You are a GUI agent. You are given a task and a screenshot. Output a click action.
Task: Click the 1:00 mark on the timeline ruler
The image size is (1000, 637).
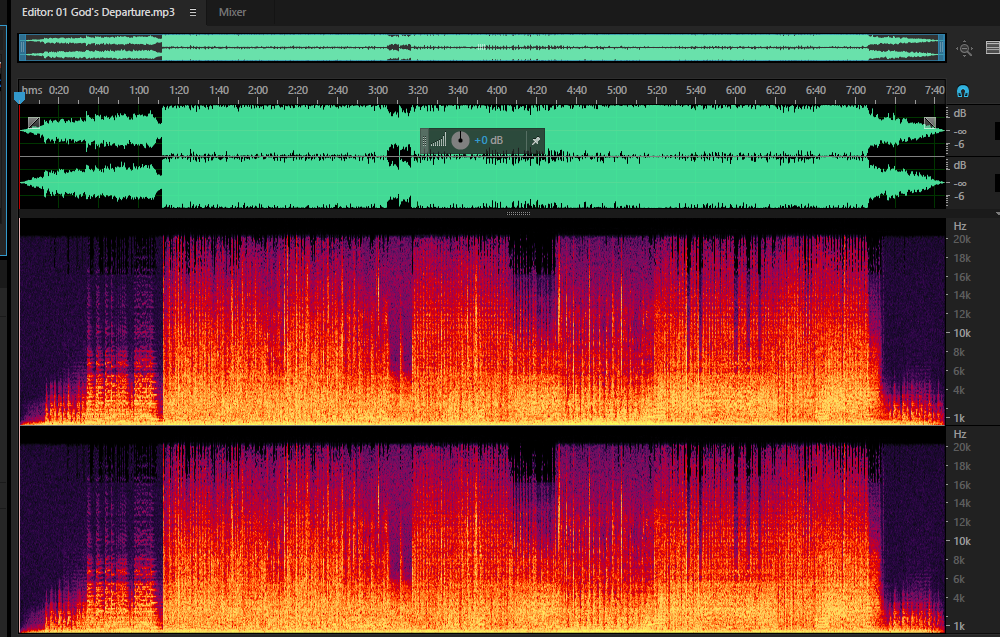pos(138,91)
